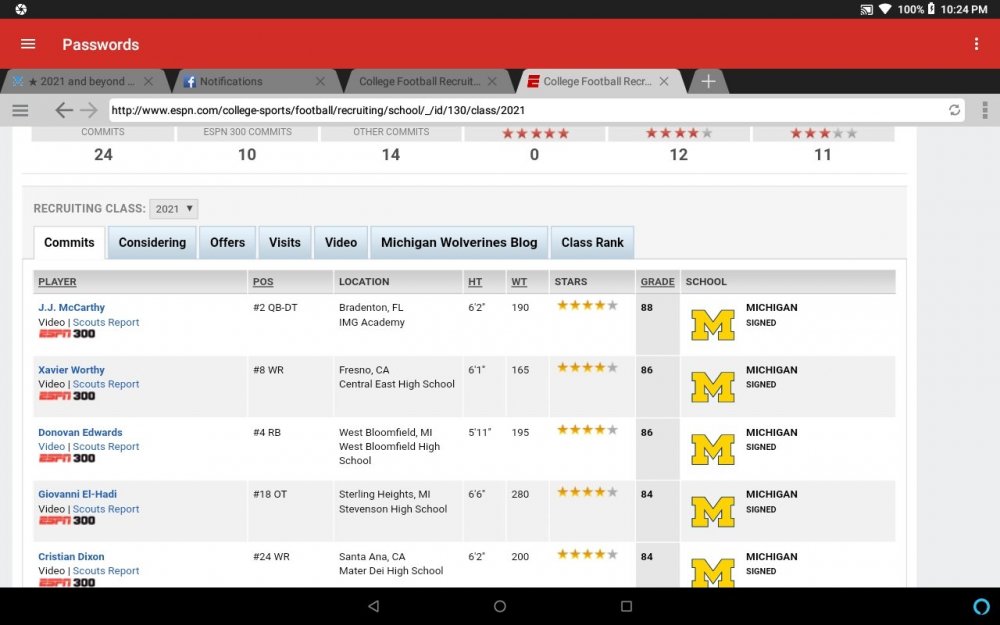Open the Class Rank tab
Image resolution: width=1000 pixels, height=625 pixels.
point(592,242)
